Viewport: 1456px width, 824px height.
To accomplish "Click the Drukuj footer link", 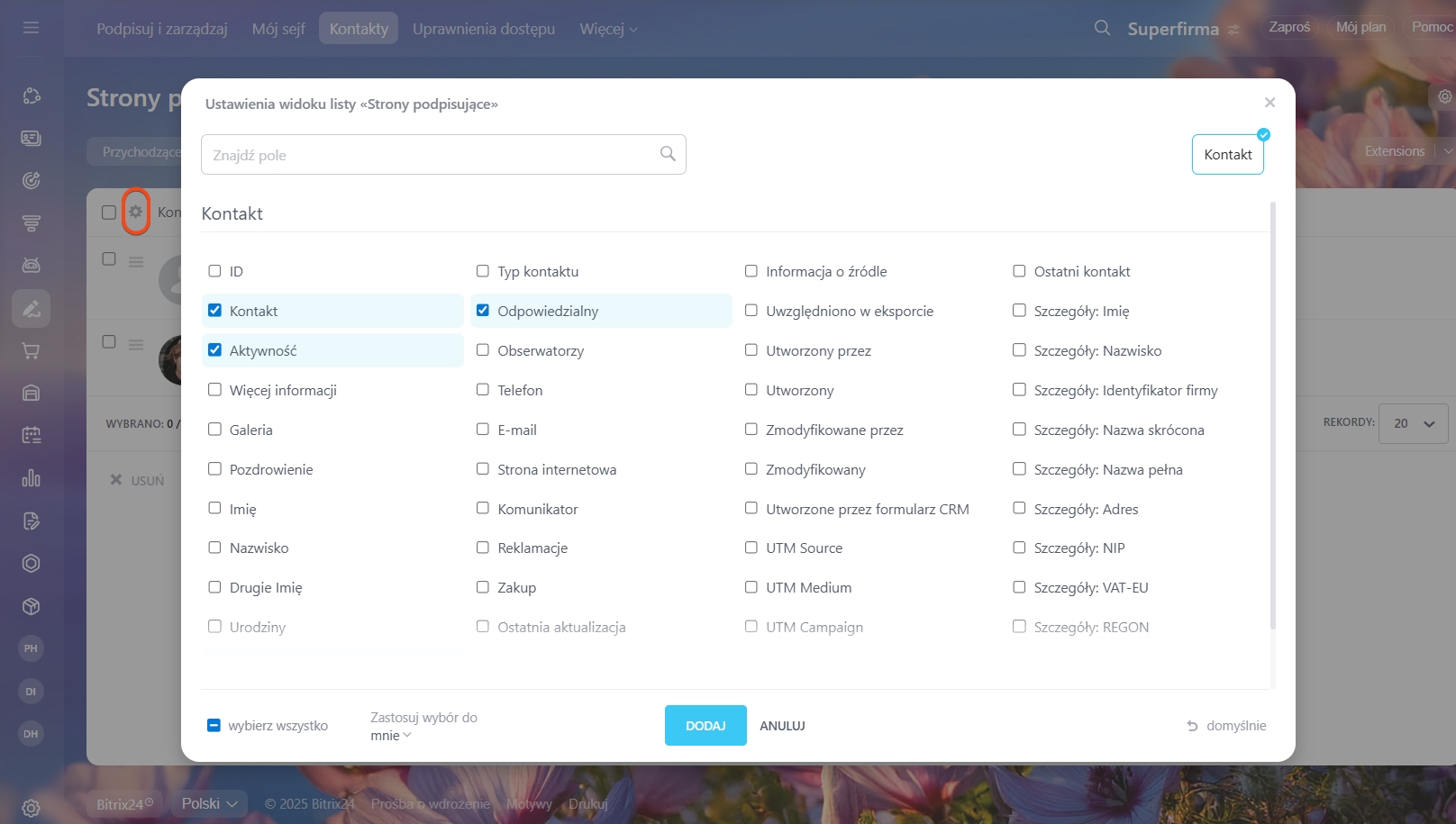I will click(588, 804).
